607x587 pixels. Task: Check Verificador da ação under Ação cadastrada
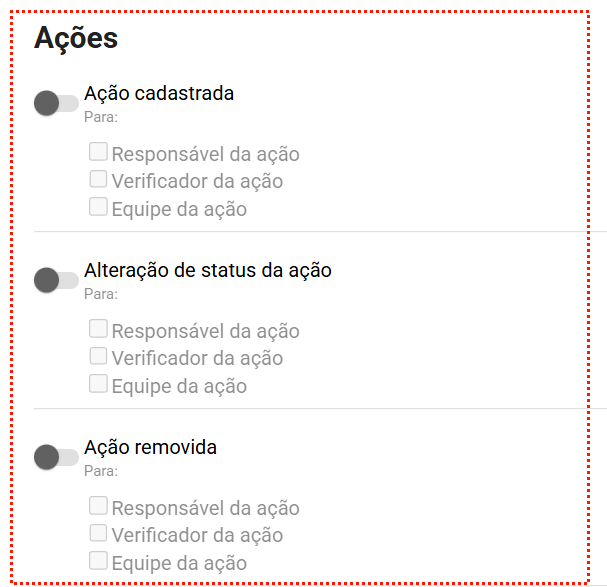coord(98,180)
